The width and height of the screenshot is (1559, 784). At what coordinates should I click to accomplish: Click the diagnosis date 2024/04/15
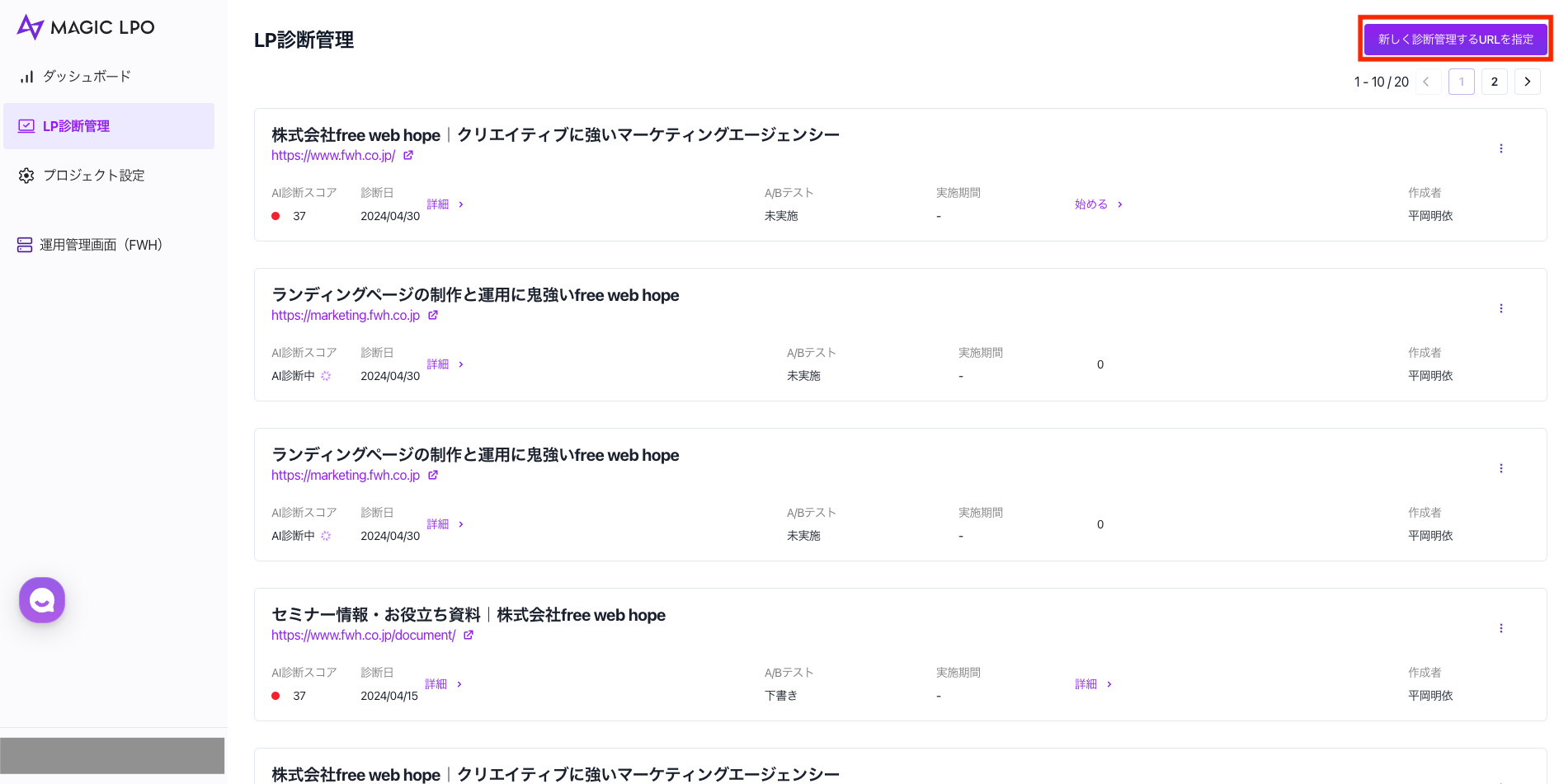(x=389, y=696)
